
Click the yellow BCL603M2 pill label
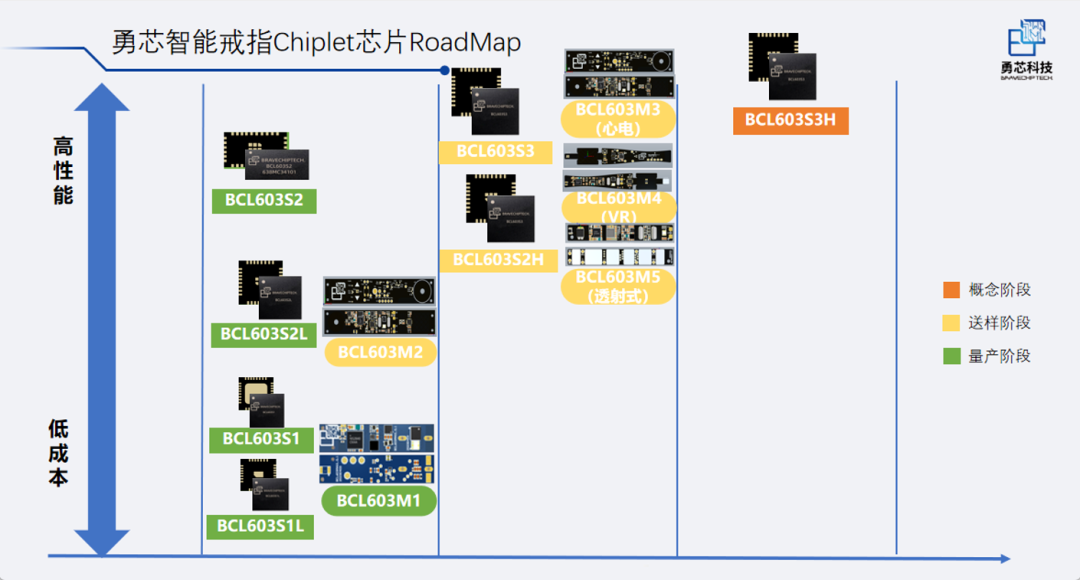380,352
